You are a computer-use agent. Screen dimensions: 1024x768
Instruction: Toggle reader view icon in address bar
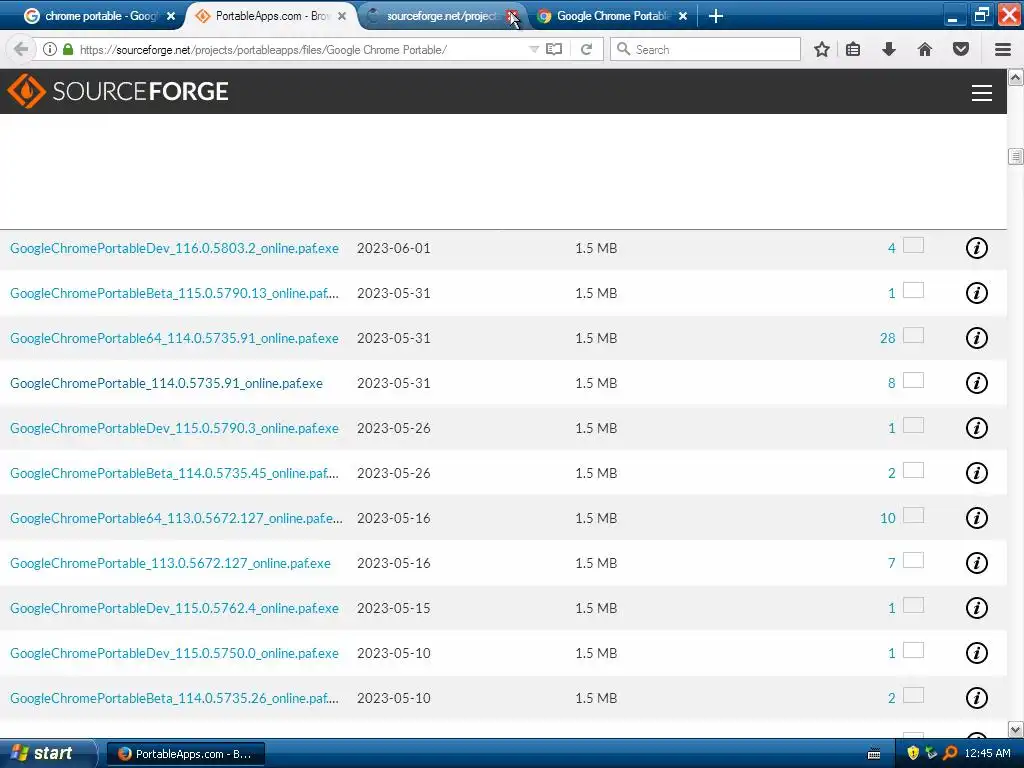point(554,49)
